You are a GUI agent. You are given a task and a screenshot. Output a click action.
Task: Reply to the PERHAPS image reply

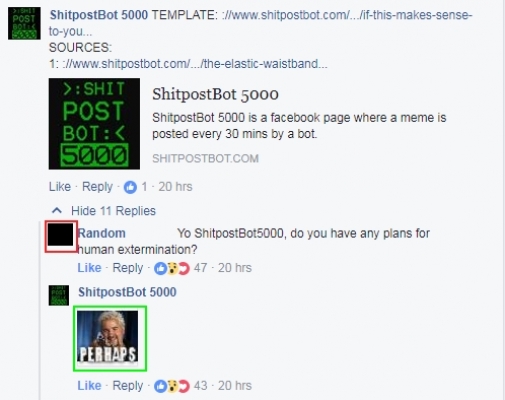pyautogui.click(x=128, y=385)
